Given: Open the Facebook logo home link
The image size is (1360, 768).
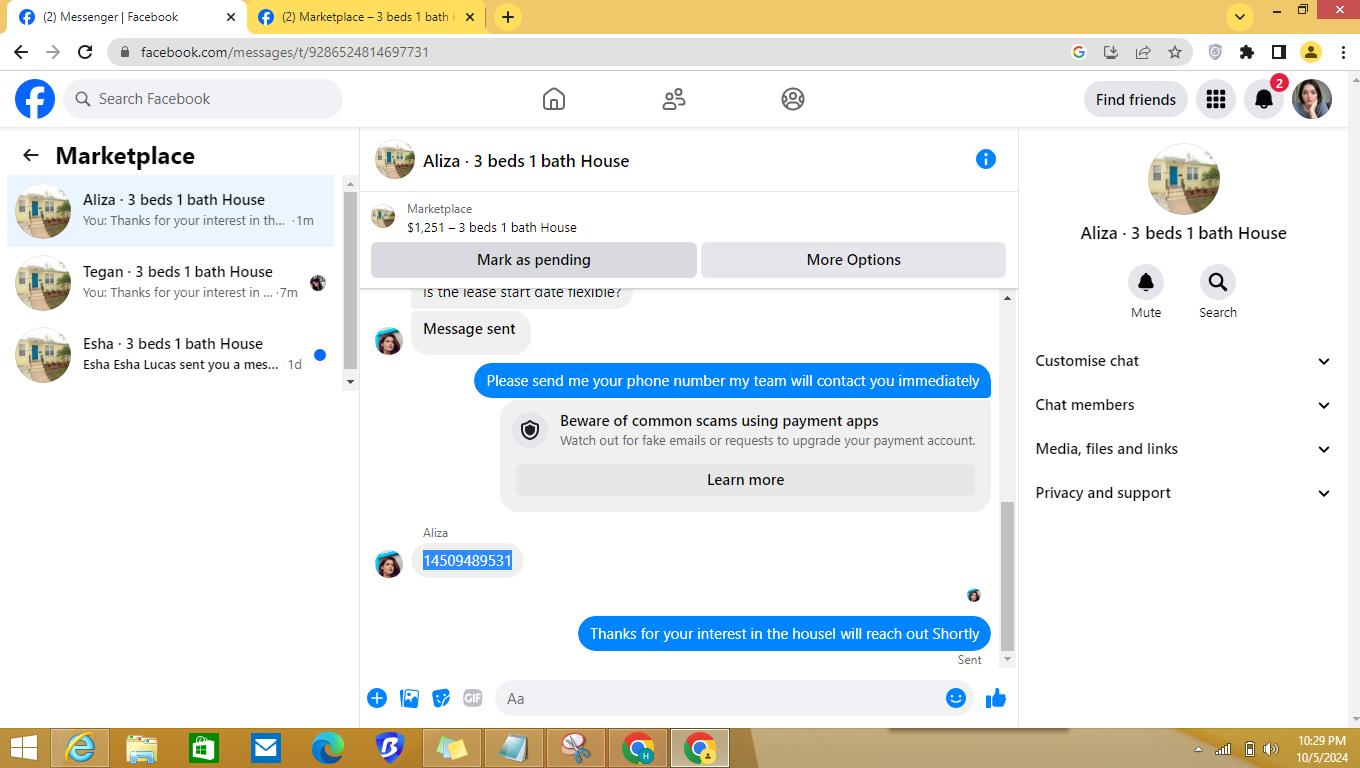Looking at the screenshot, I should (35, 99).
